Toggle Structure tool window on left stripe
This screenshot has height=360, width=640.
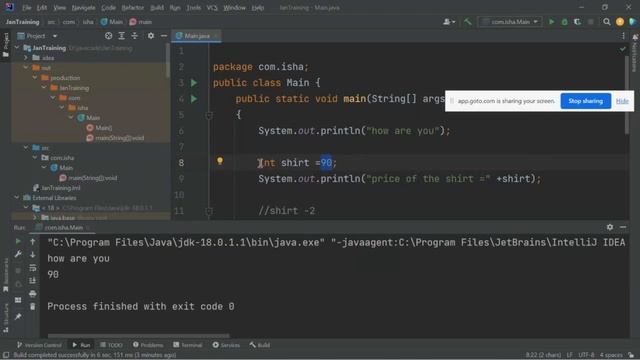[6, 318]
